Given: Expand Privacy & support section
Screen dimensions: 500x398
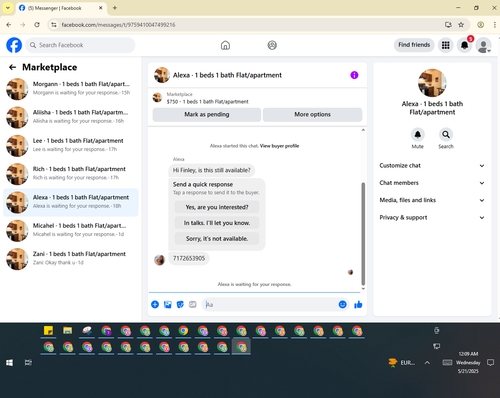Looking at the screenshot, I should [x=432, y=218].
